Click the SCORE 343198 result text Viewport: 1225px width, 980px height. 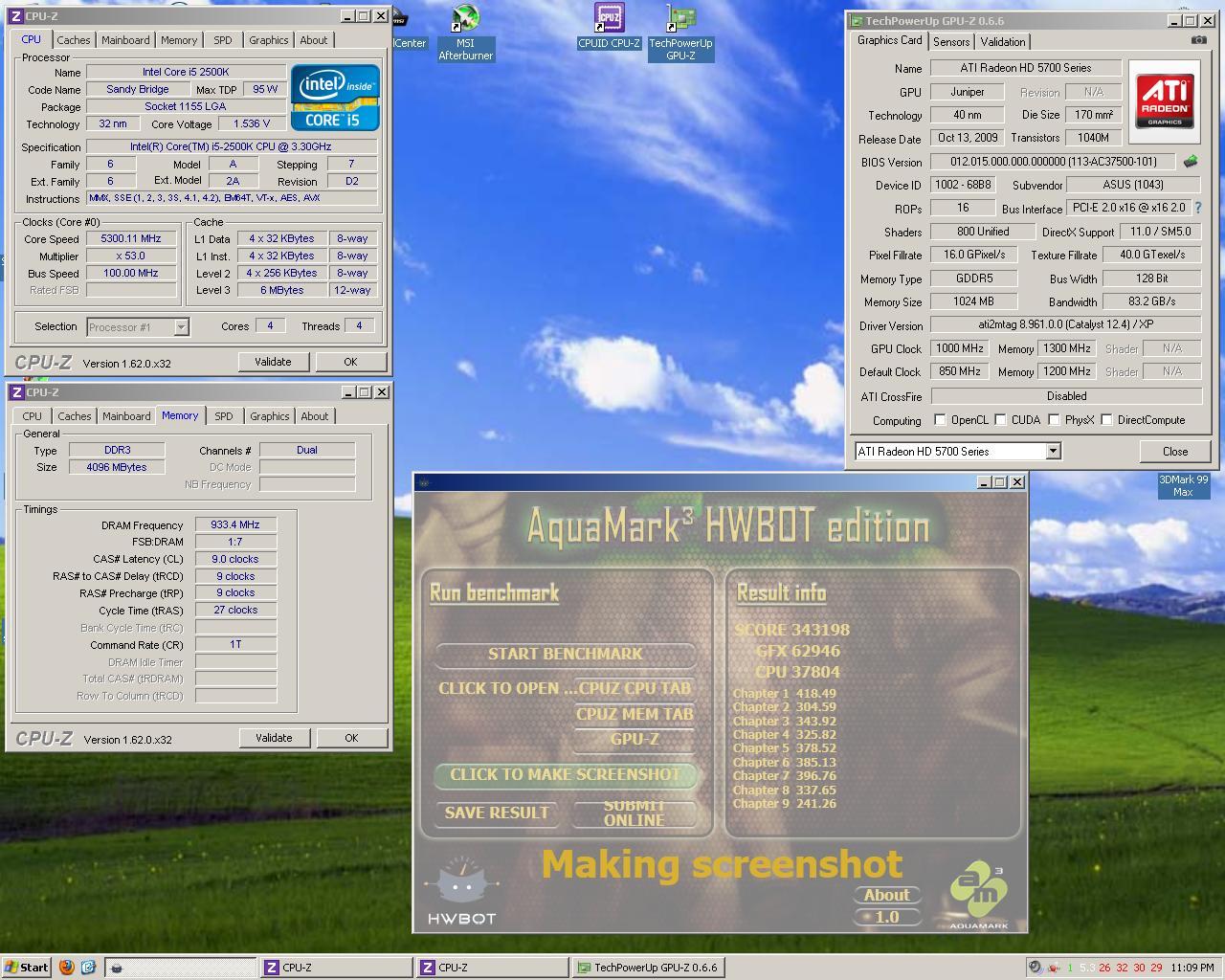tap(791, 630)
